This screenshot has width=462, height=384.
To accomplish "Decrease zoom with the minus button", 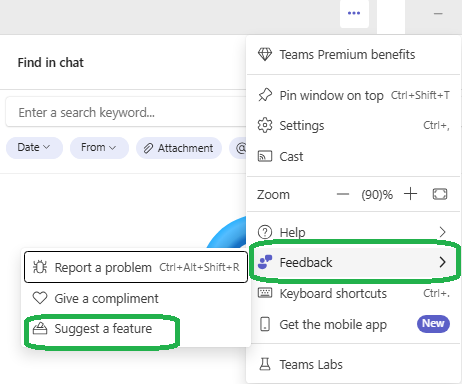I will point(343,194).
